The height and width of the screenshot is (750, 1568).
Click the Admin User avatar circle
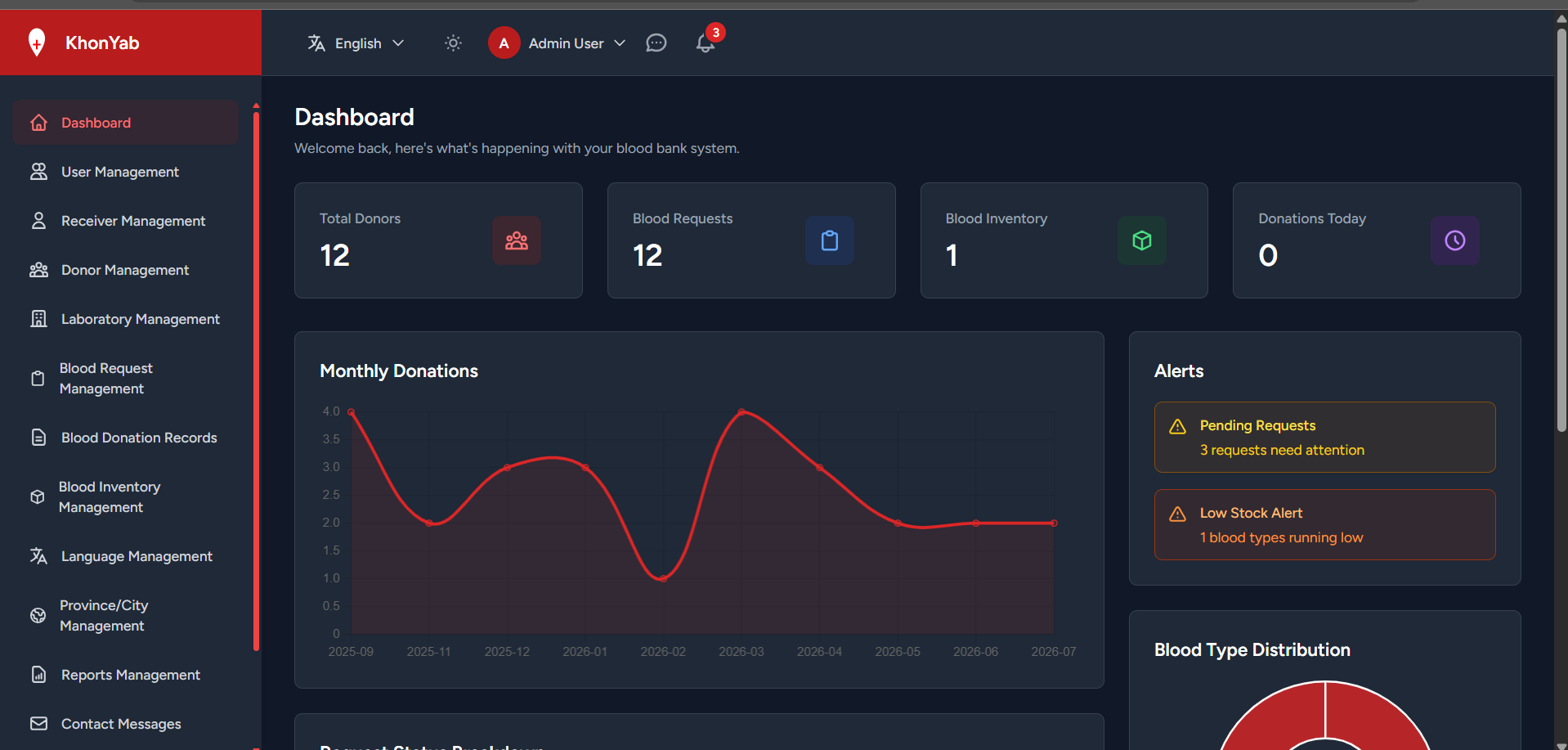click(x=504, y=43)
